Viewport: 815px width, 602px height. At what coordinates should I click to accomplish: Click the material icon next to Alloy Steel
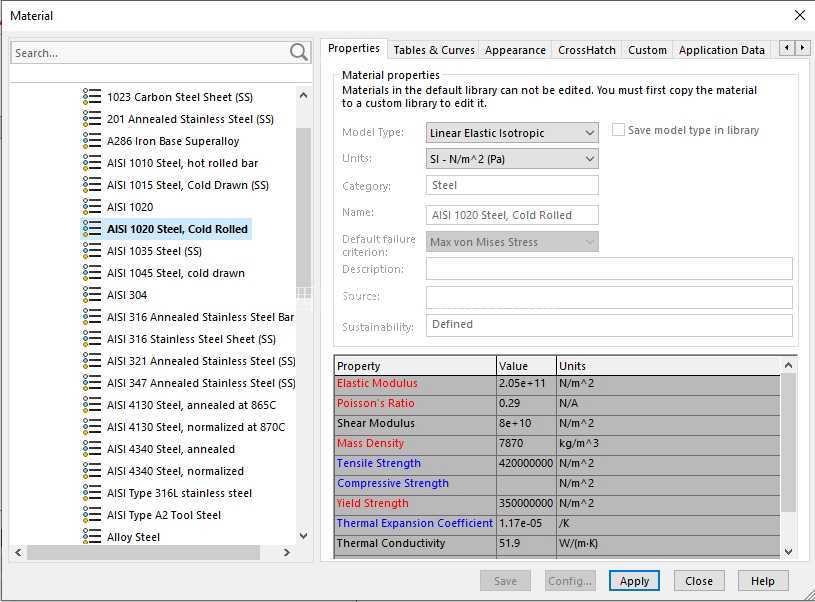(92, 536)
